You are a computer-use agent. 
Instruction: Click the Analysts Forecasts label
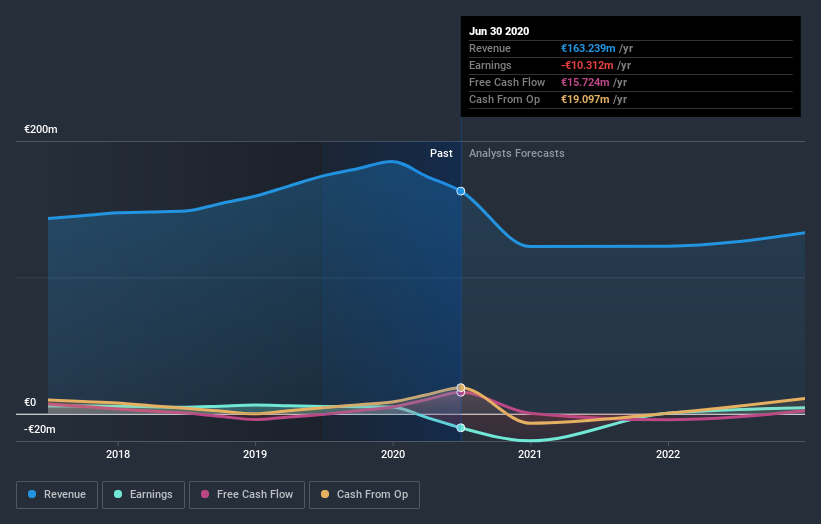(517, 153)
